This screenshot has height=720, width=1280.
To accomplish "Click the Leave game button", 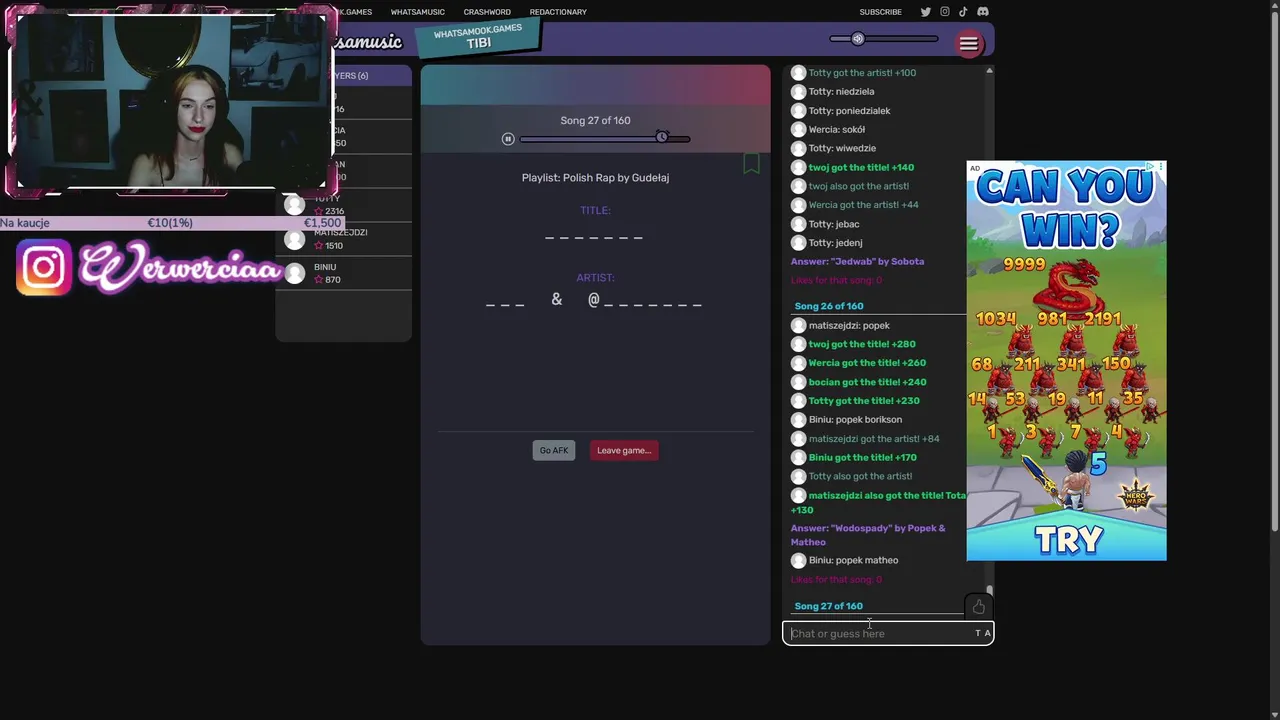I will pyautogui.click(x=624, y=450).
